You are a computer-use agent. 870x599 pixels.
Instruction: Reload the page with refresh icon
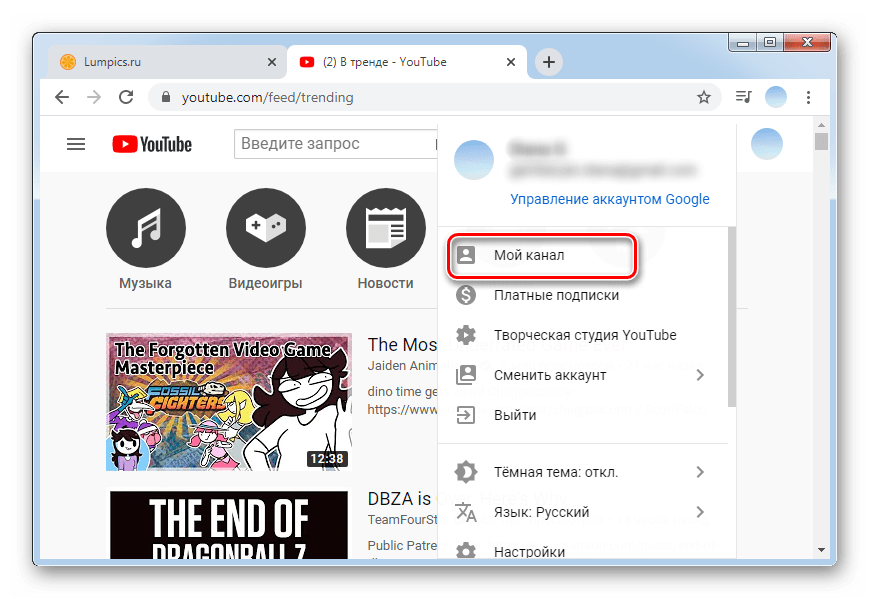coord(127,98)
